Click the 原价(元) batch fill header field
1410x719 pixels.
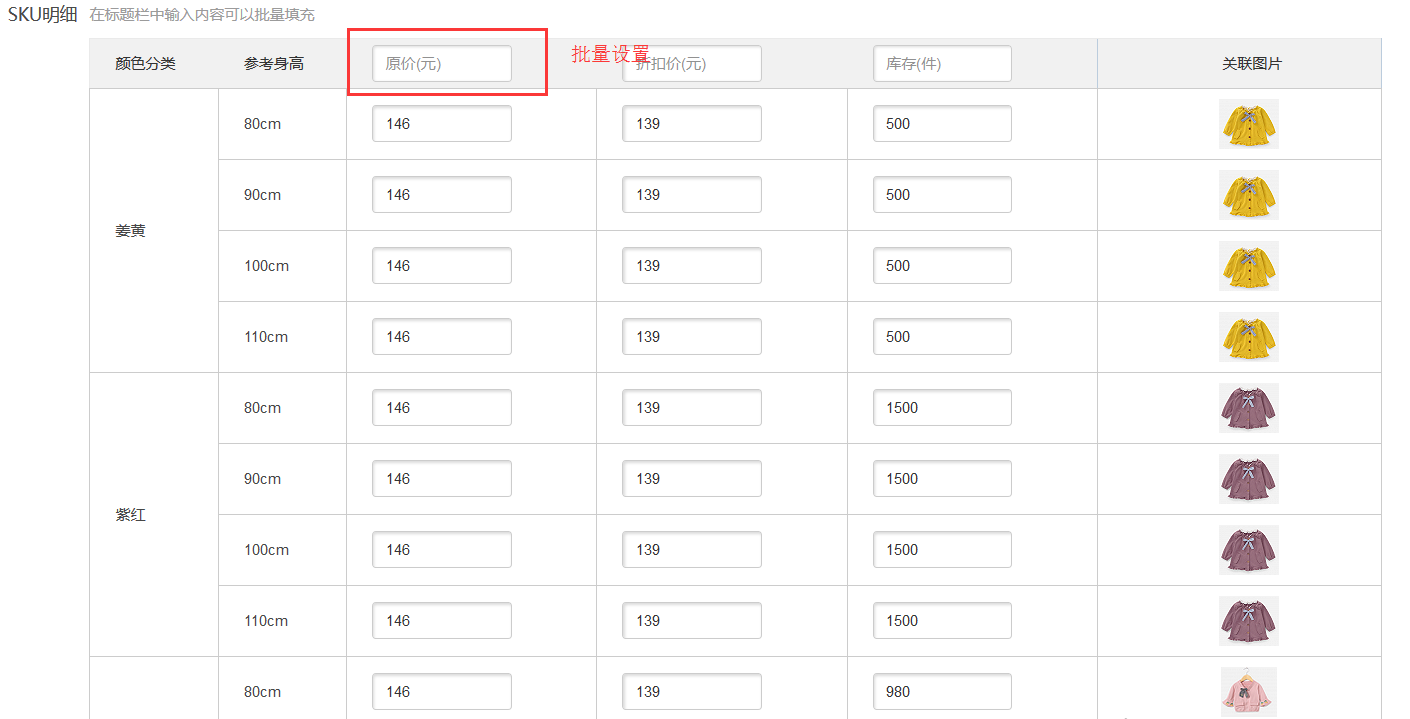tap(441, 64)
